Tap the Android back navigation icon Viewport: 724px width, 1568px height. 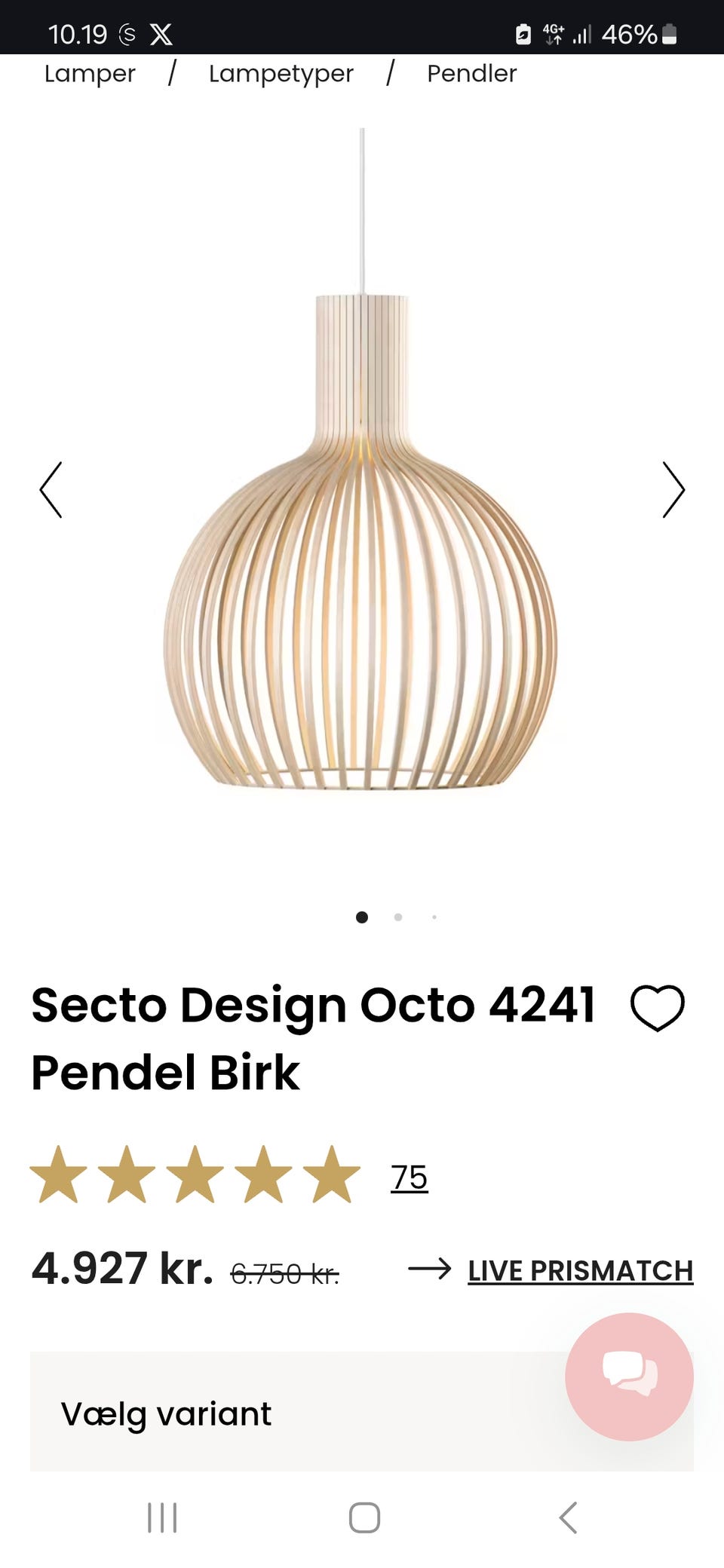point(568,1517)
